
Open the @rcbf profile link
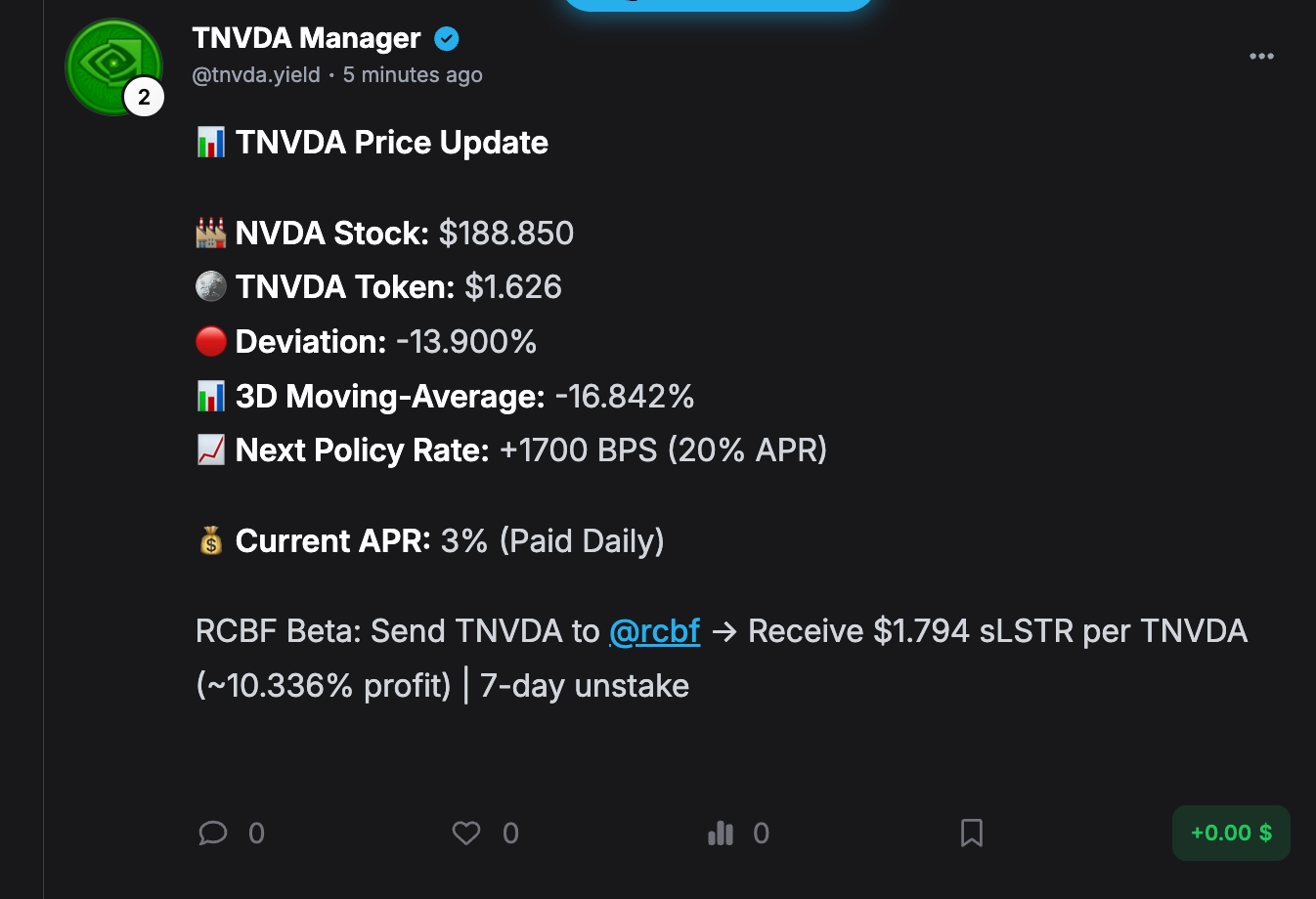click(654, 631)
